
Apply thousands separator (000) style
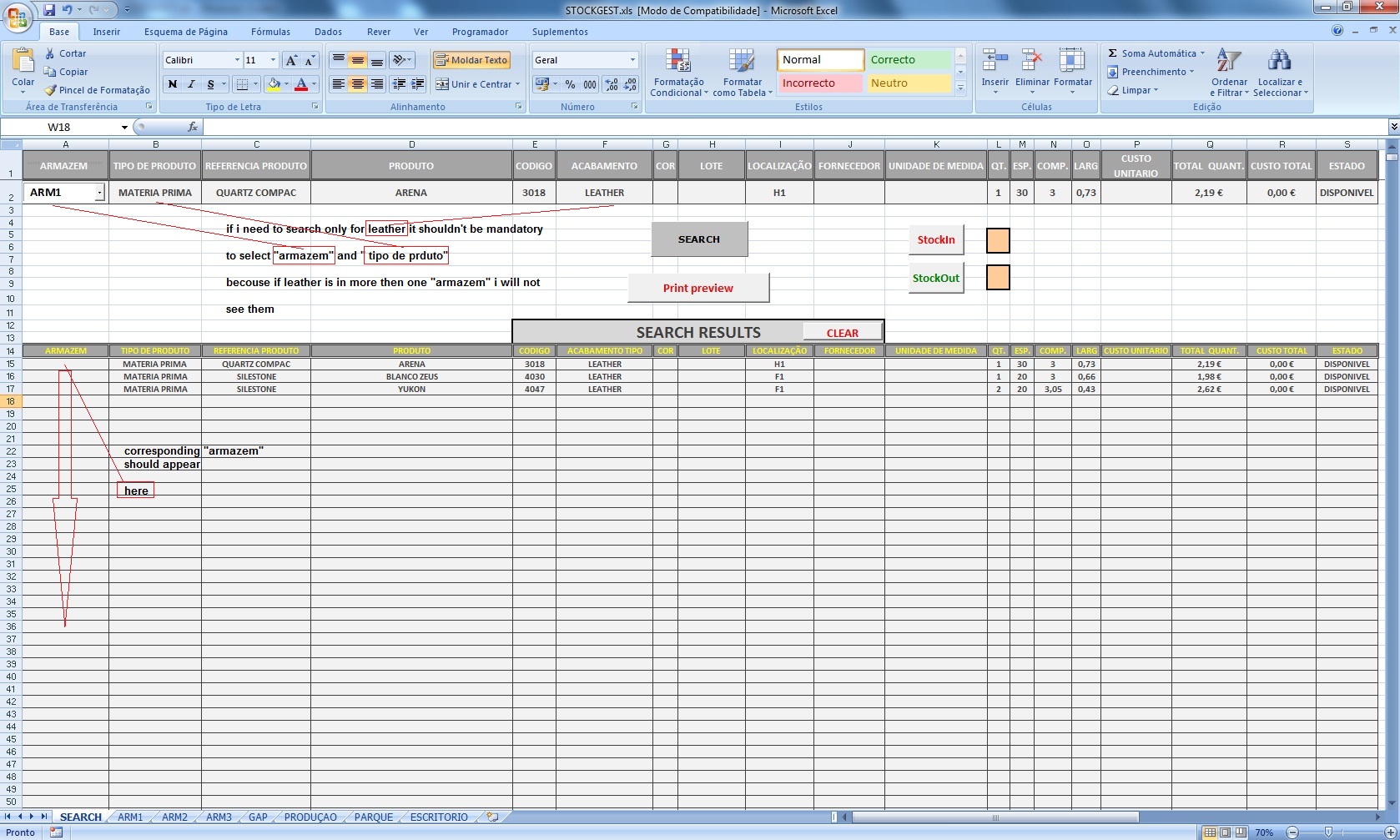click(590, 84)
